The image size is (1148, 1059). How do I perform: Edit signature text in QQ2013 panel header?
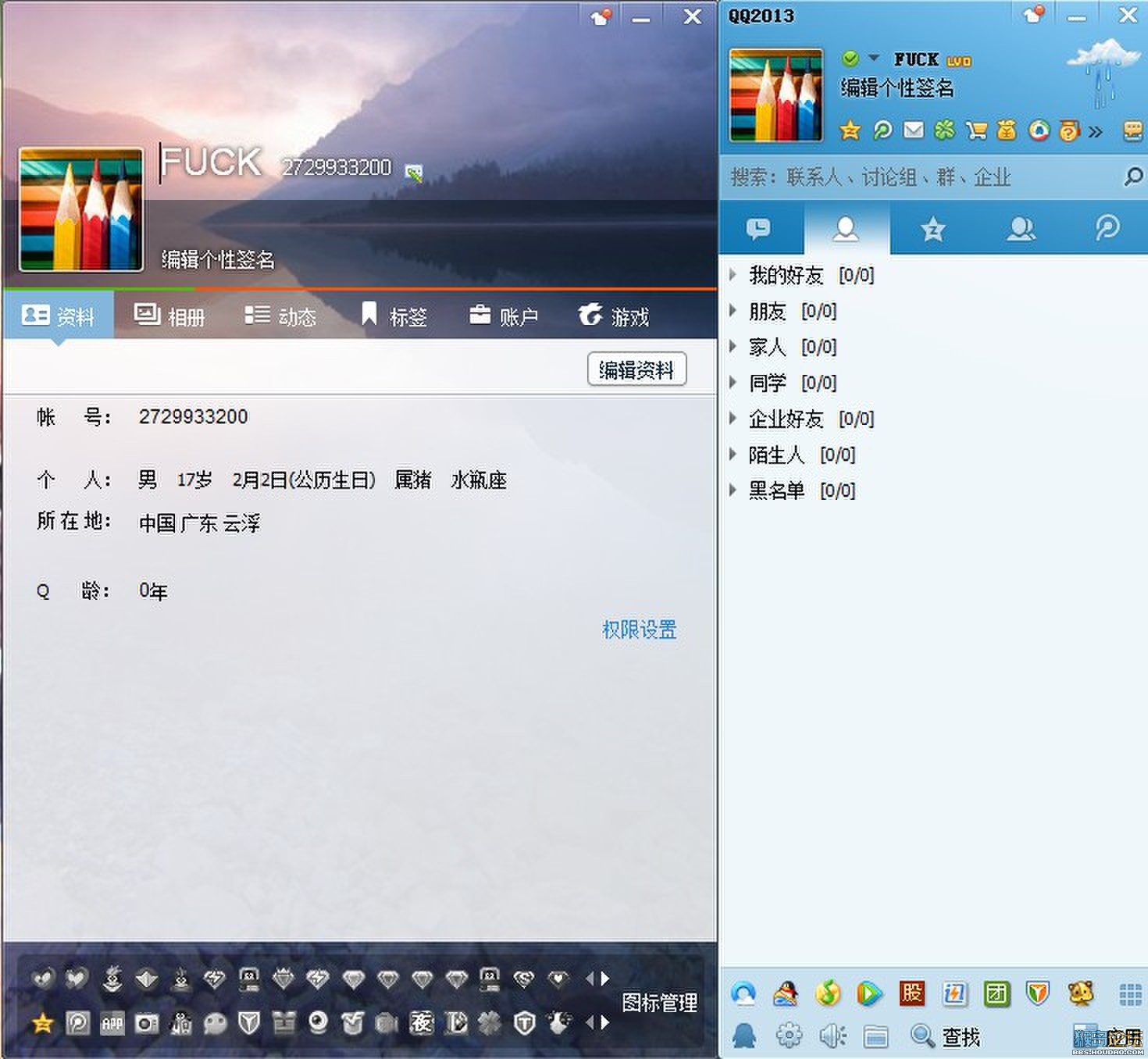897,88
